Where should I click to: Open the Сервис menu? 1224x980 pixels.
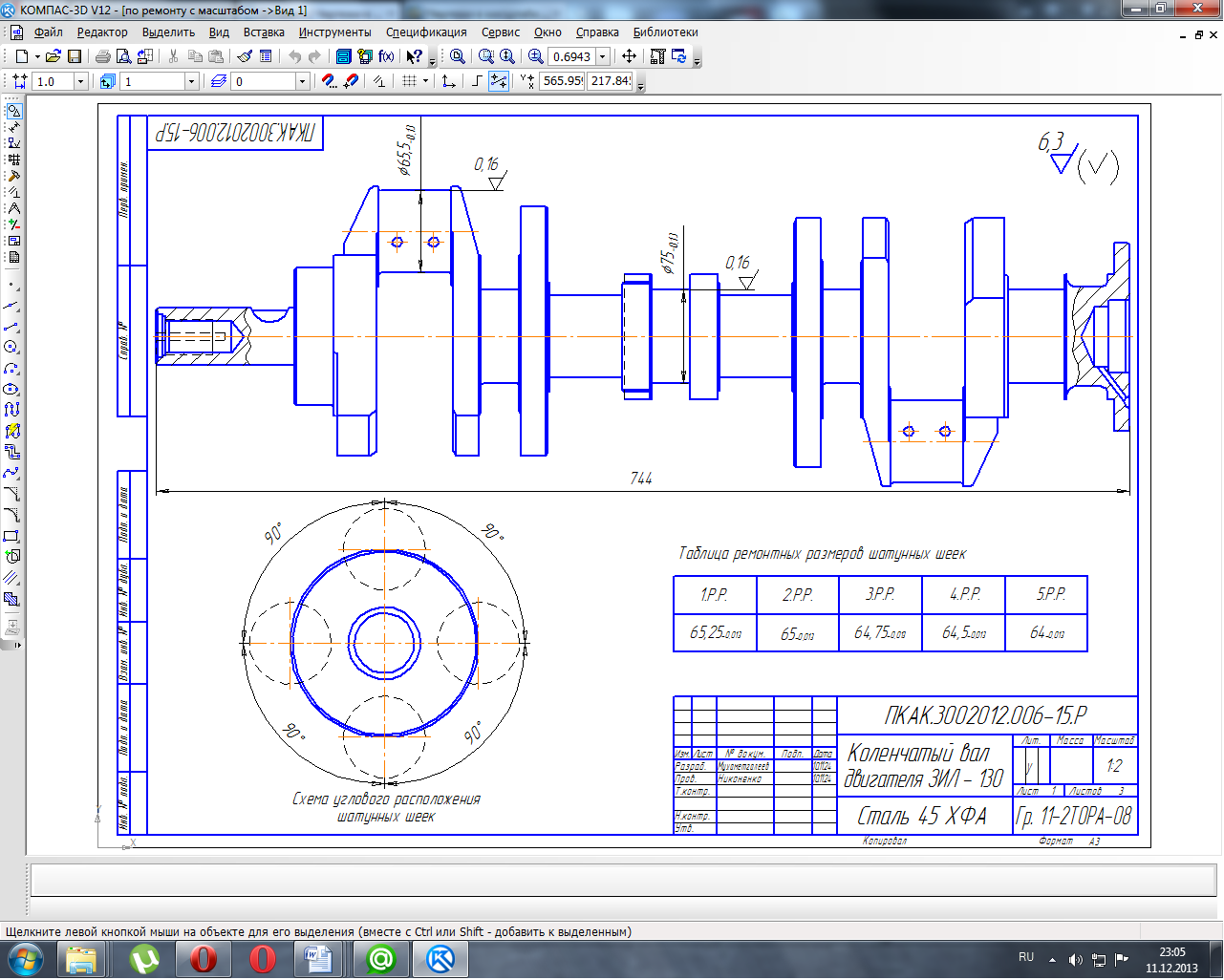pyautogui.click(x=501, y=32)
